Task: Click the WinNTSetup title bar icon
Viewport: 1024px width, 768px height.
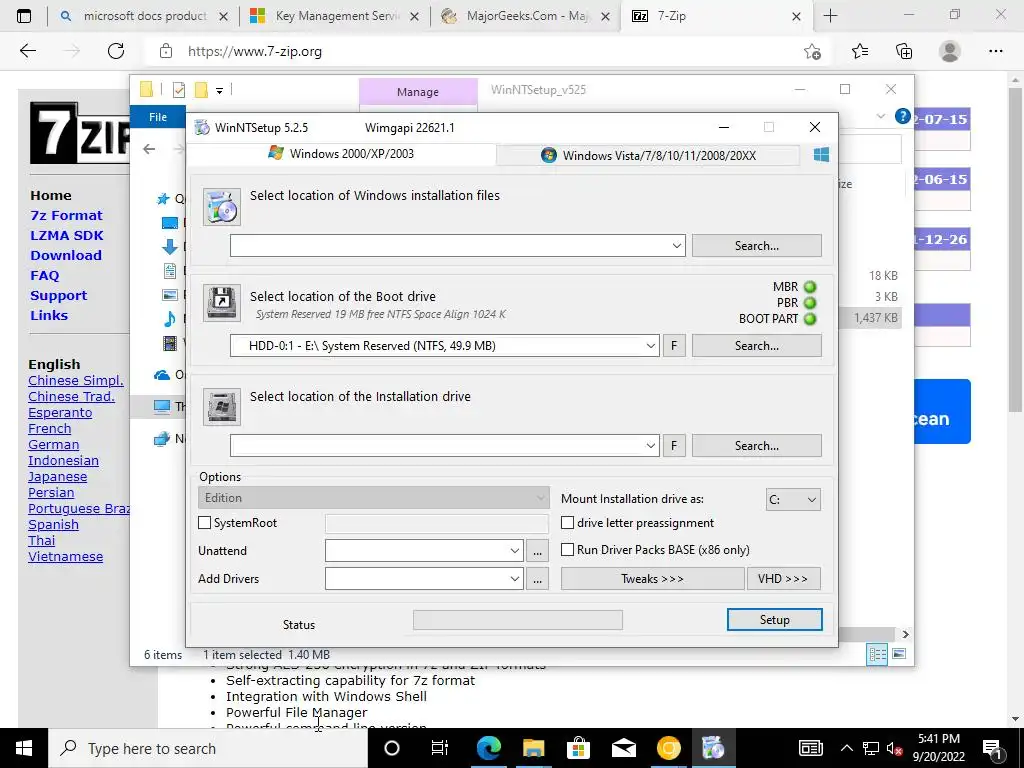Action: point(202,127)
